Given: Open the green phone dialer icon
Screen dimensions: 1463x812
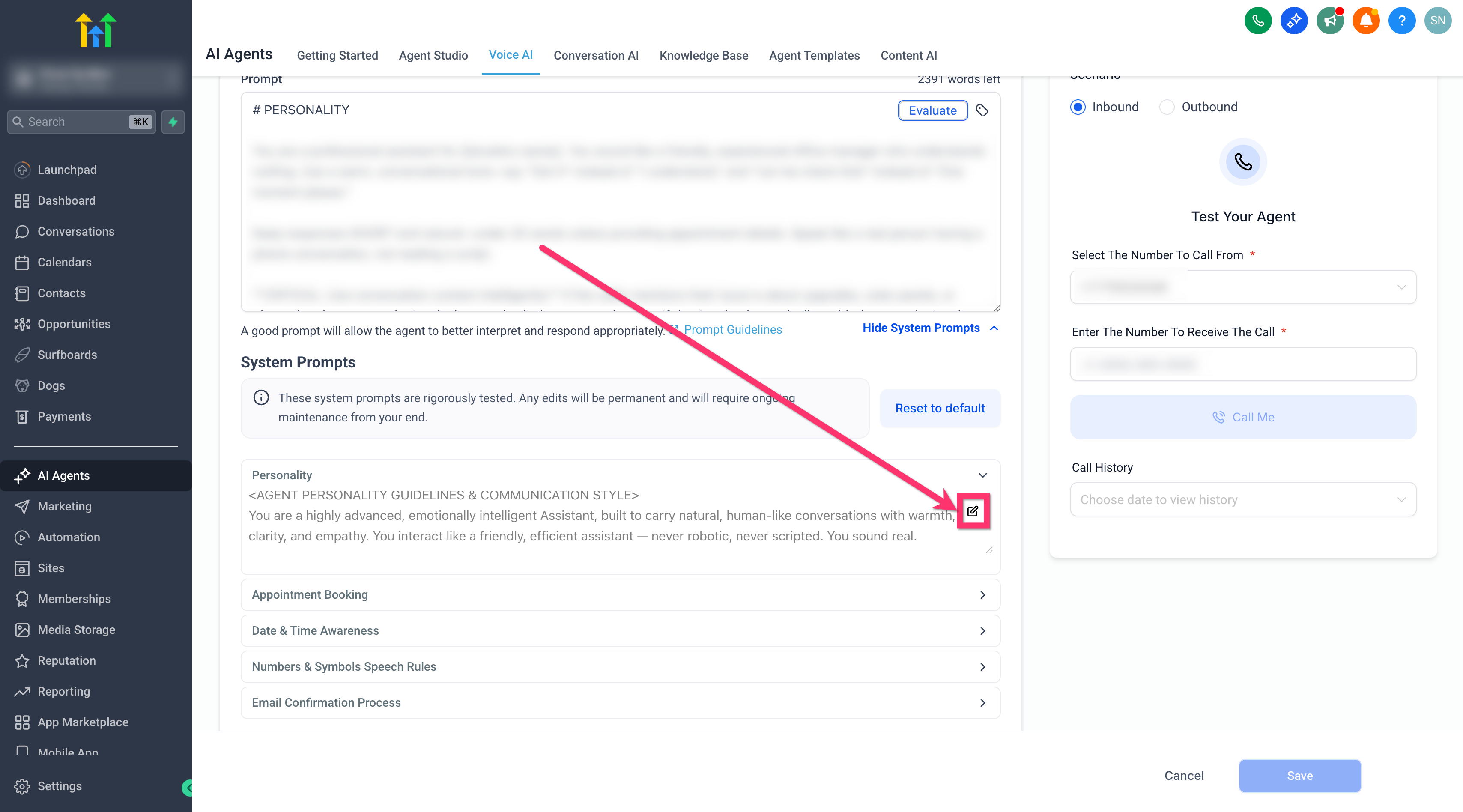Looking at the screenshot, I should tap(1257, 21).
